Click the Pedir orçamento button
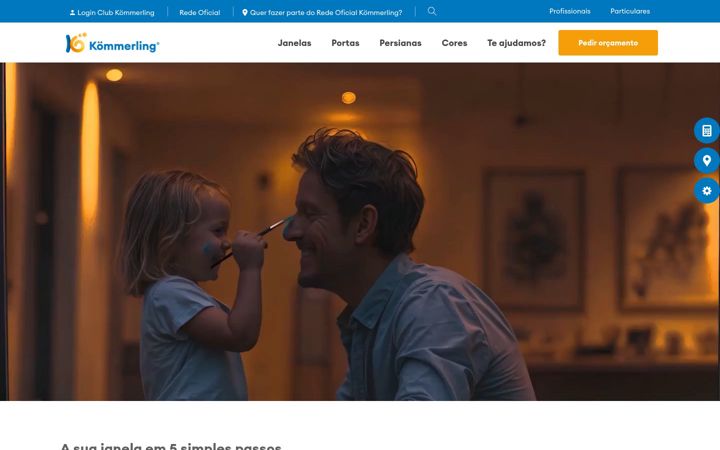 (608, 43)
